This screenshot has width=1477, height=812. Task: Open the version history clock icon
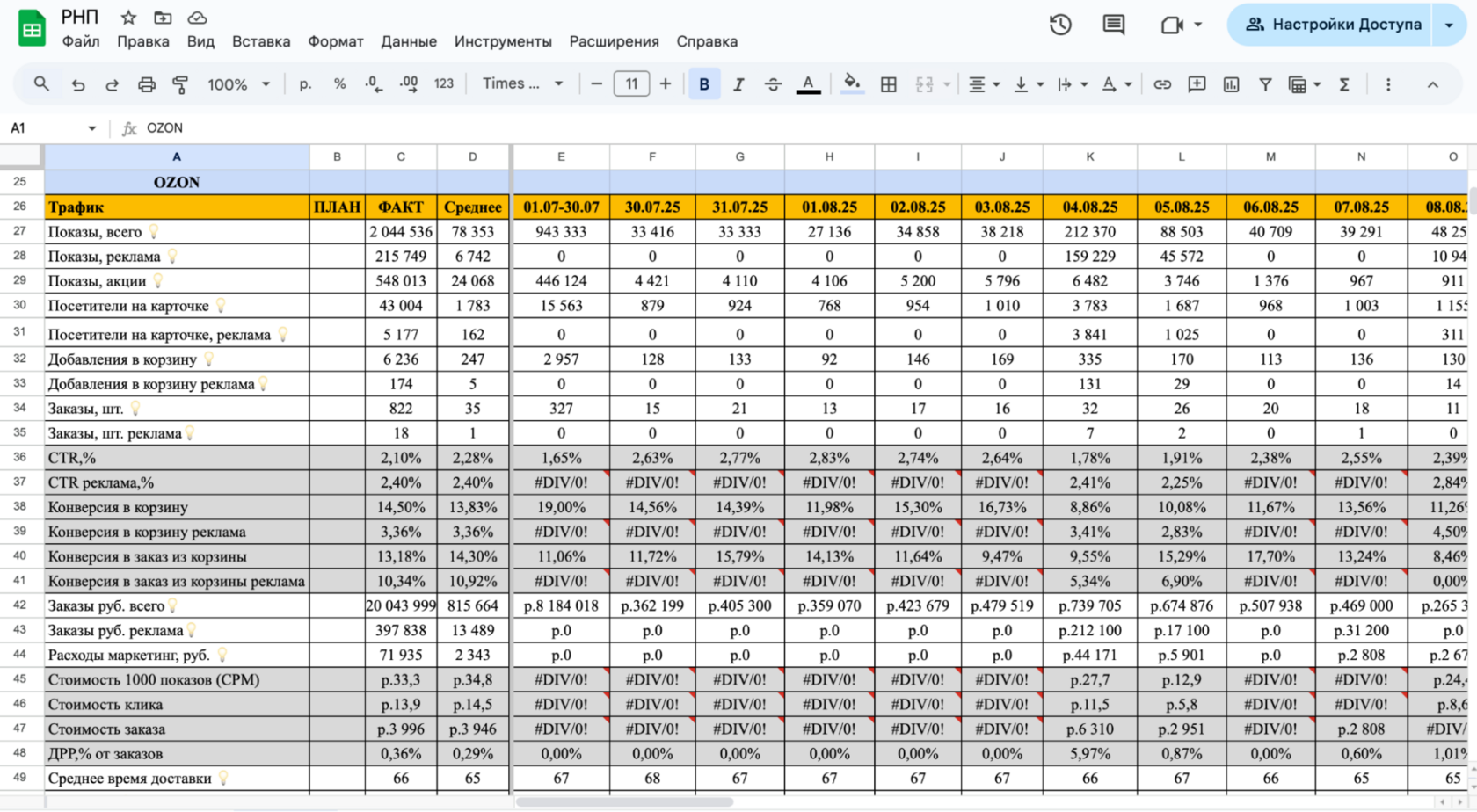[x=1060, y=25]
